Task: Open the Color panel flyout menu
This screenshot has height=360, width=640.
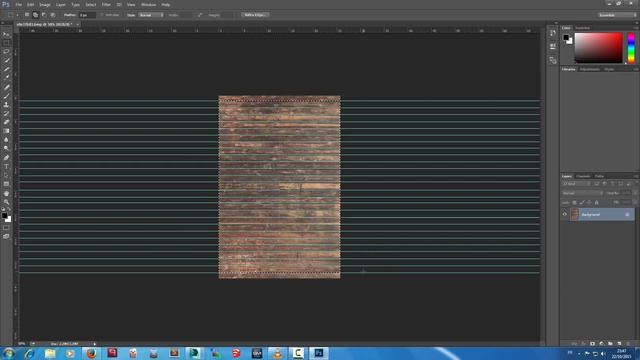Action: point(636,28)
